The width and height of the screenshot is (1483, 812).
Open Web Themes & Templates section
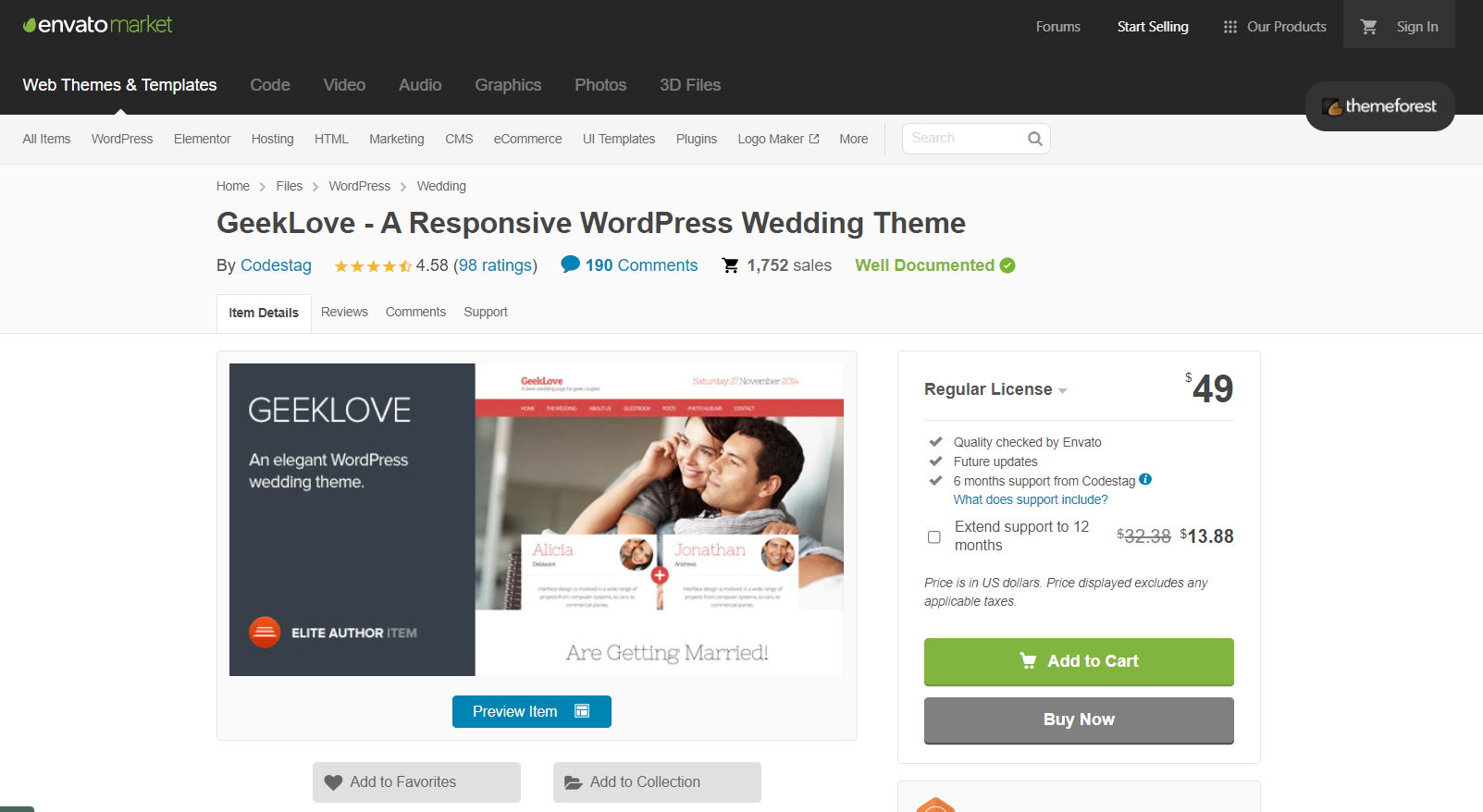pyautogui.click(x=120, y=85)
